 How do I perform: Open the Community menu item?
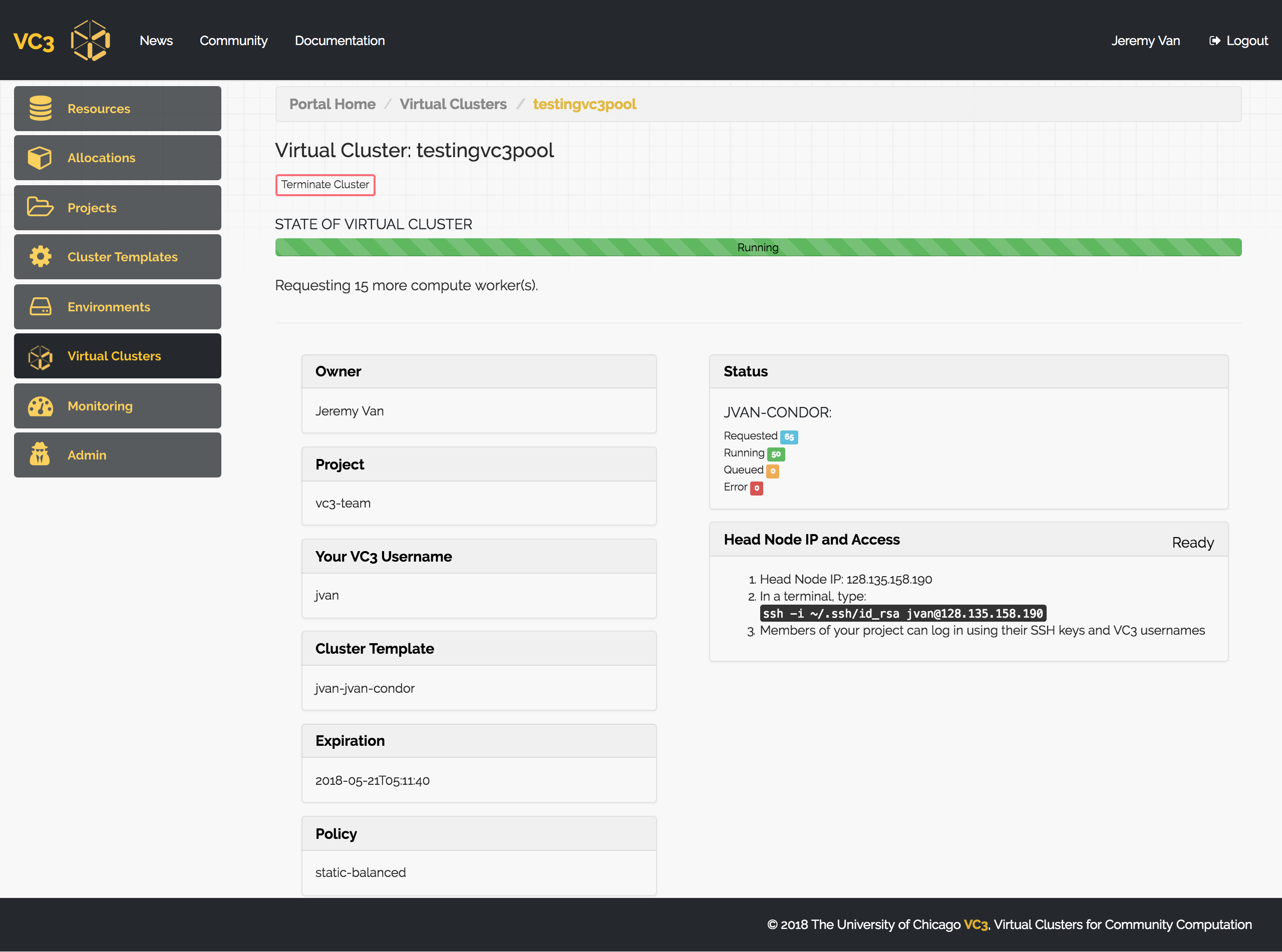(x=233, y=41)
